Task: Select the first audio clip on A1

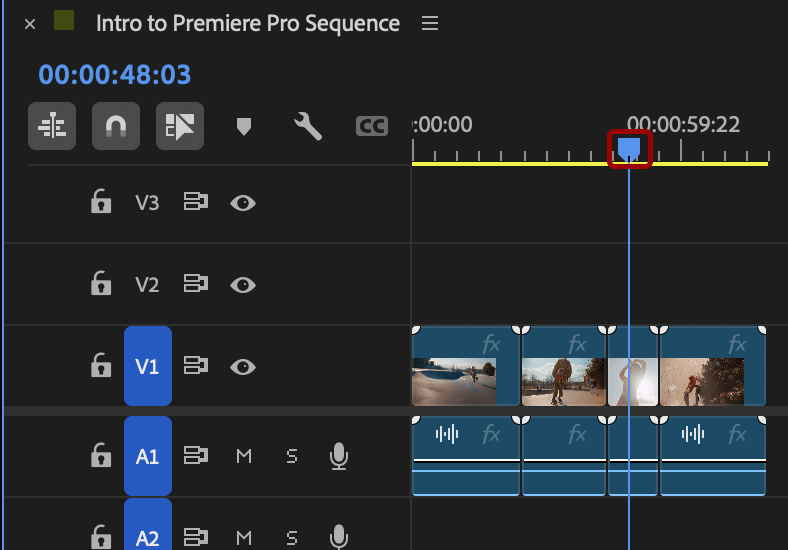Action: (465, 456)
